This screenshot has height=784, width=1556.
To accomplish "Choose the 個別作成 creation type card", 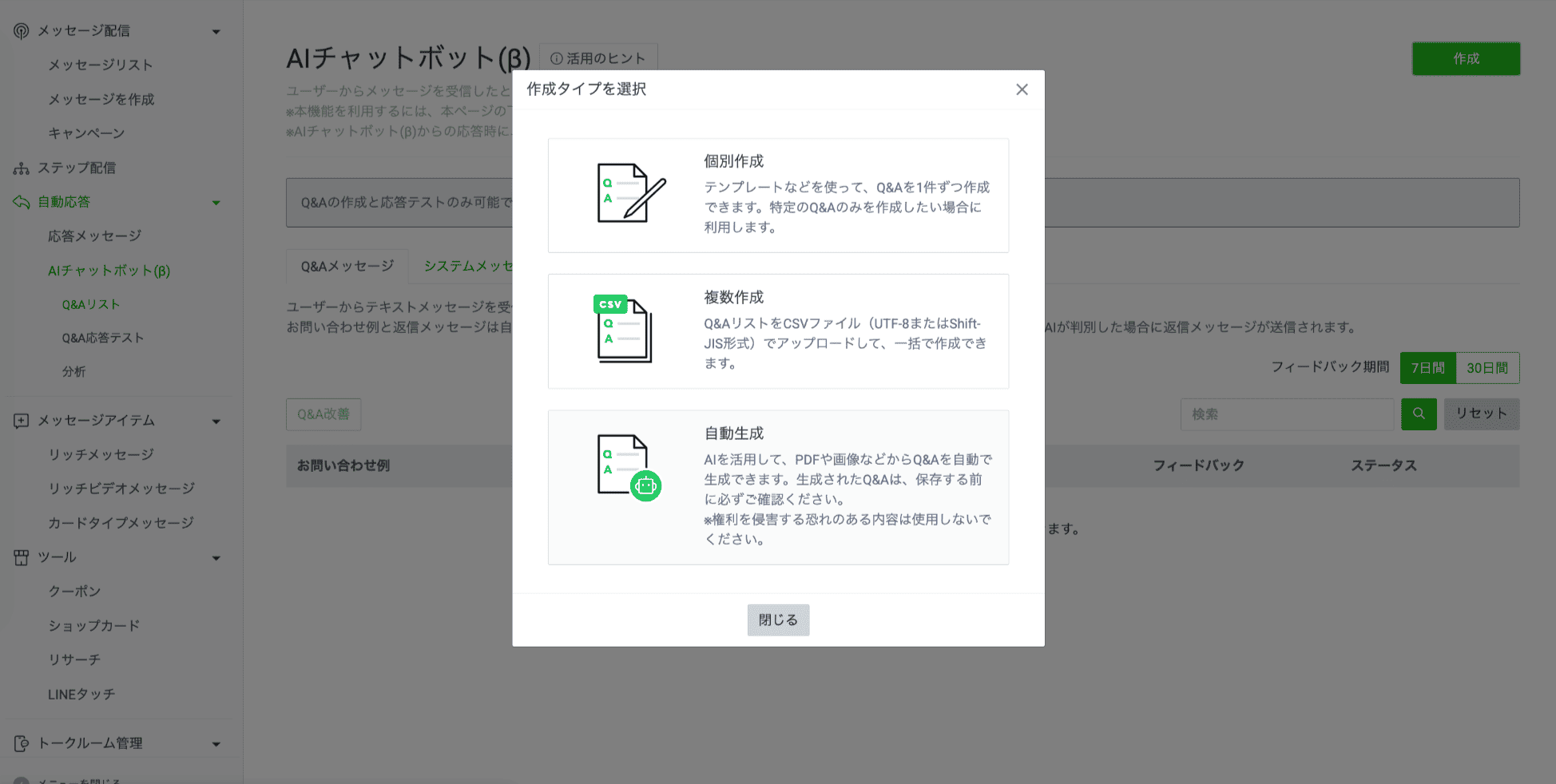I will click(x=778, y=195).
